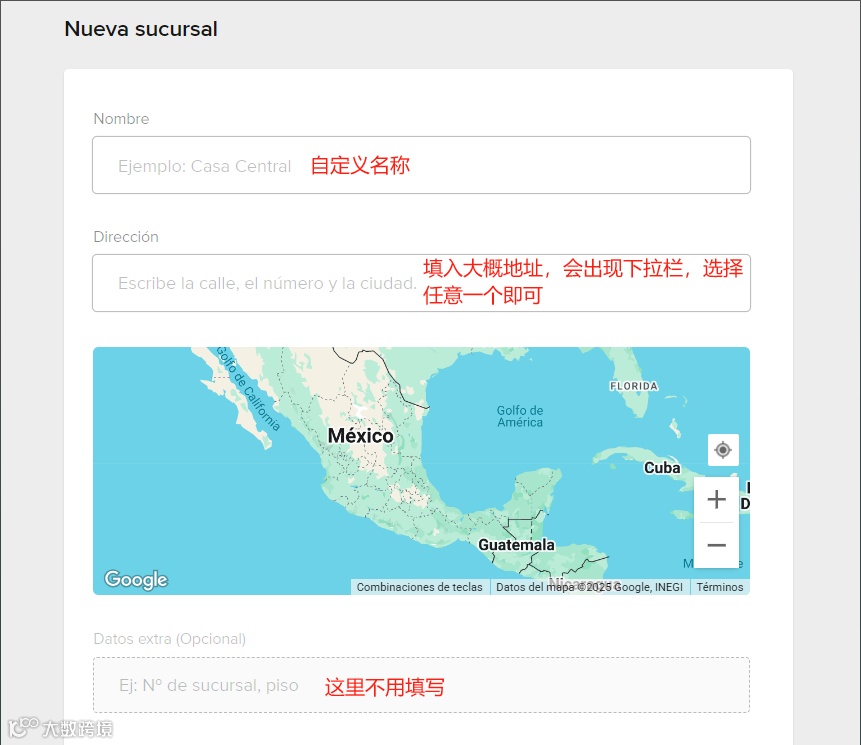Click the Cuba label on map

tap(662, 468)
